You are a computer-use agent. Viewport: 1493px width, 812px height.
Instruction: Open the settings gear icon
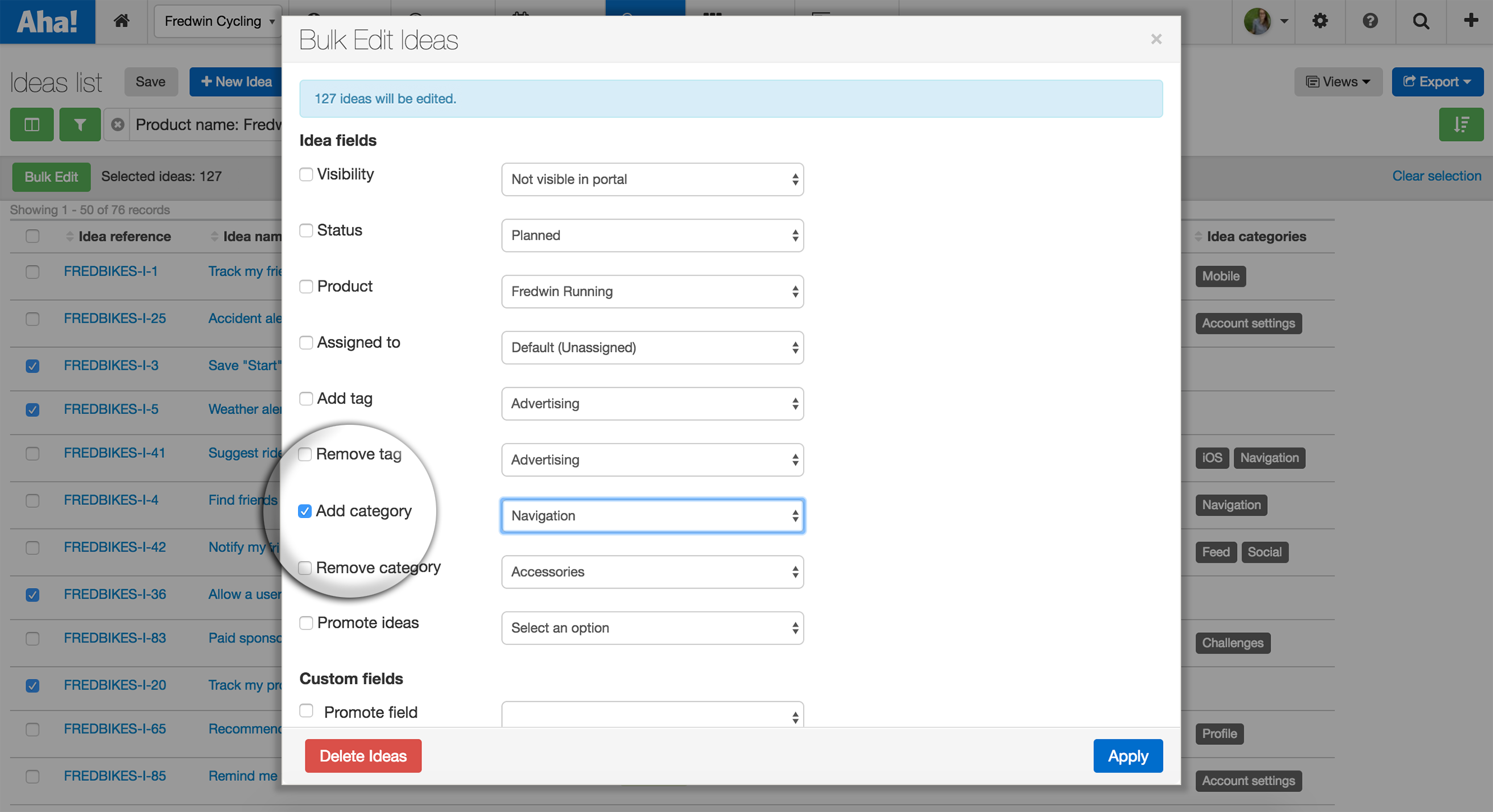click(1320, 21)
